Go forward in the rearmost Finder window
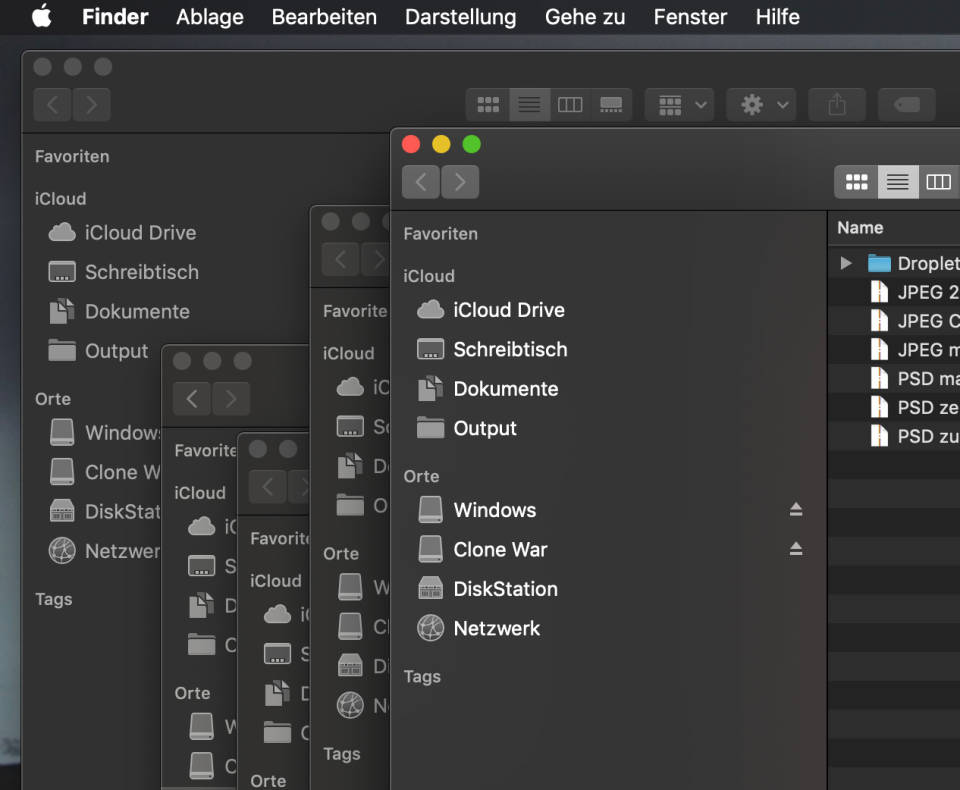 [x=91, y=105]
